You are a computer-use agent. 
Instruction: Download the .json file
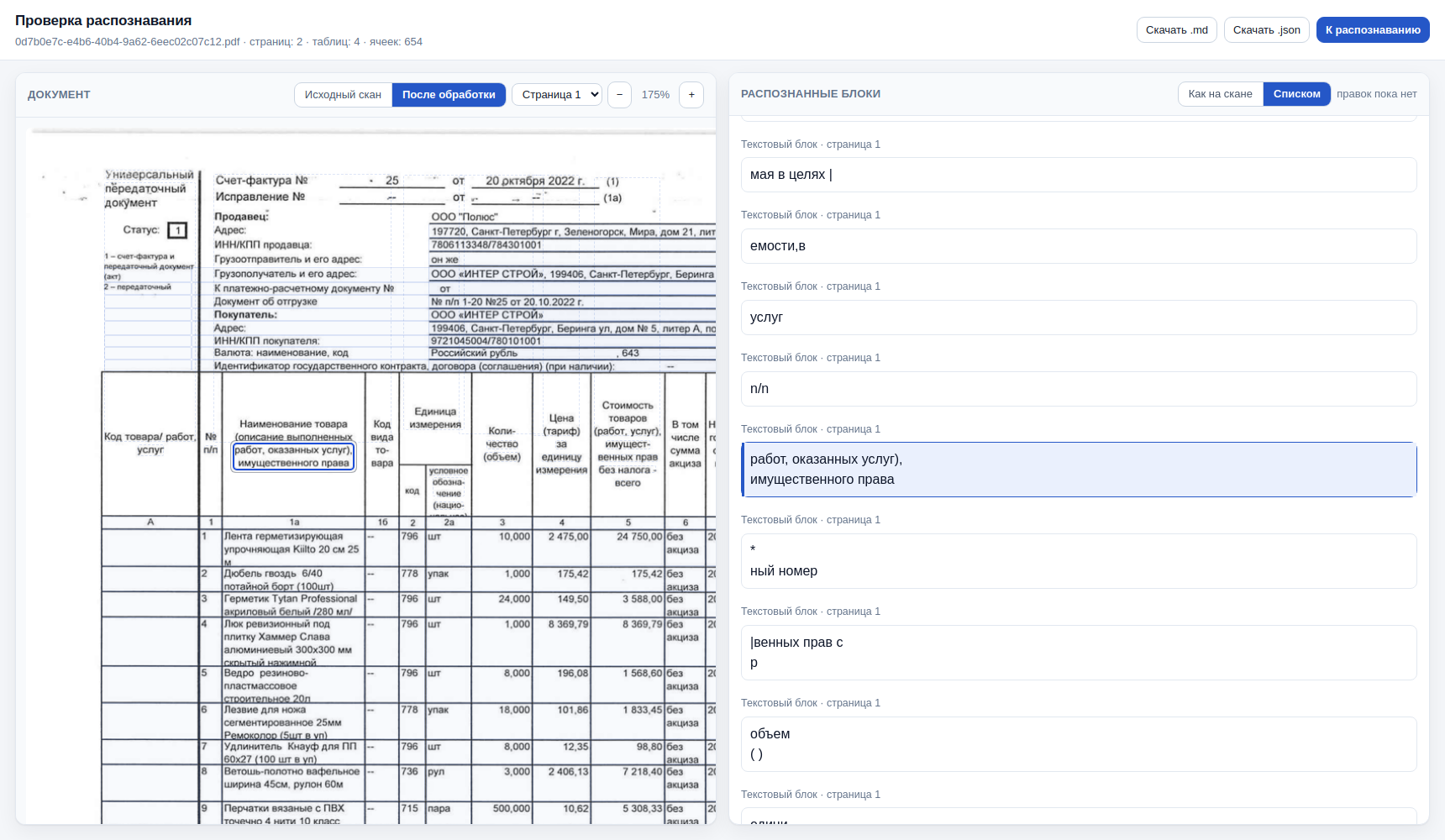(1266, 29)
